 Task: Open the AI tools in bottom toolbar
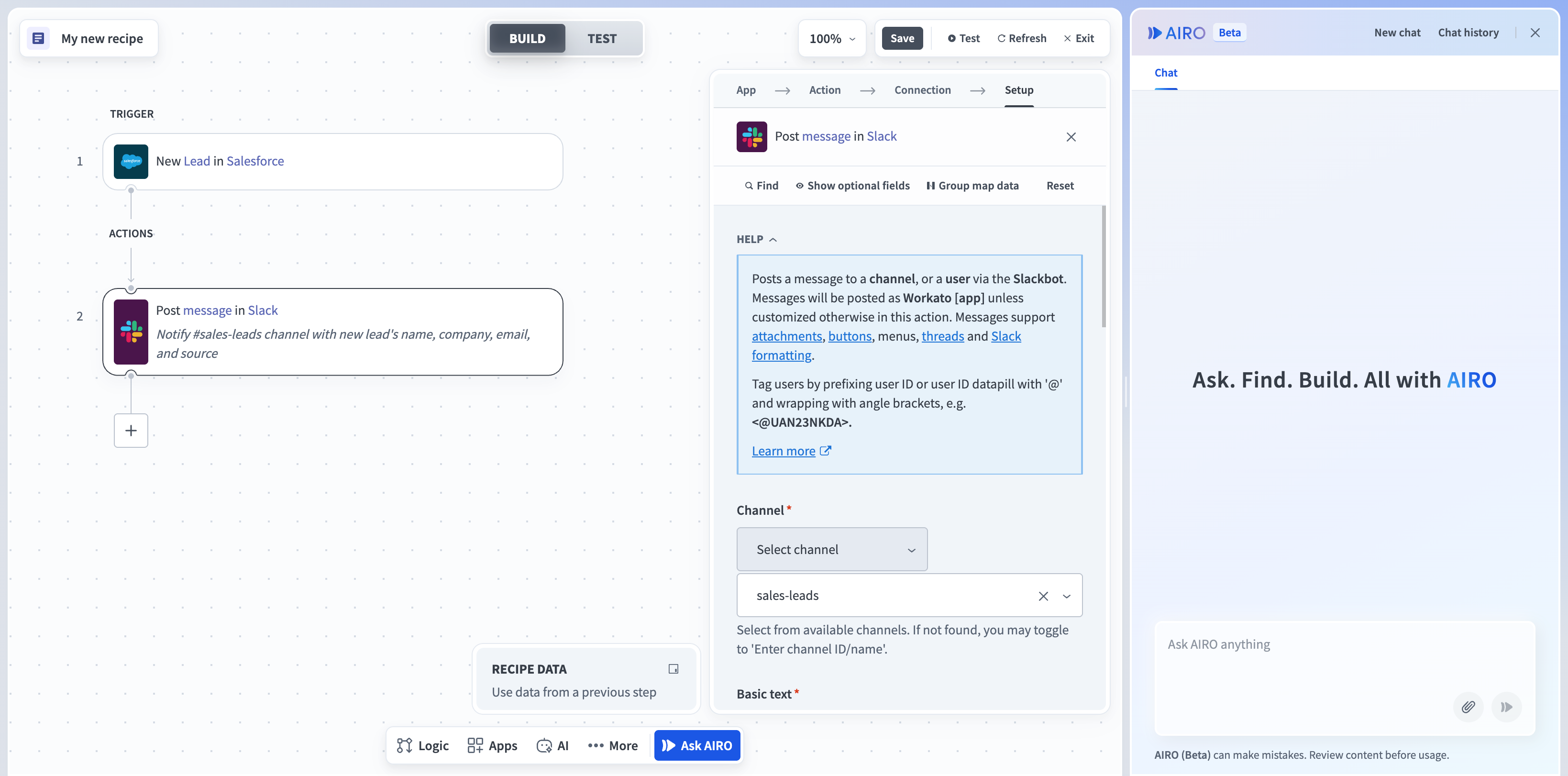click(552, 745)
